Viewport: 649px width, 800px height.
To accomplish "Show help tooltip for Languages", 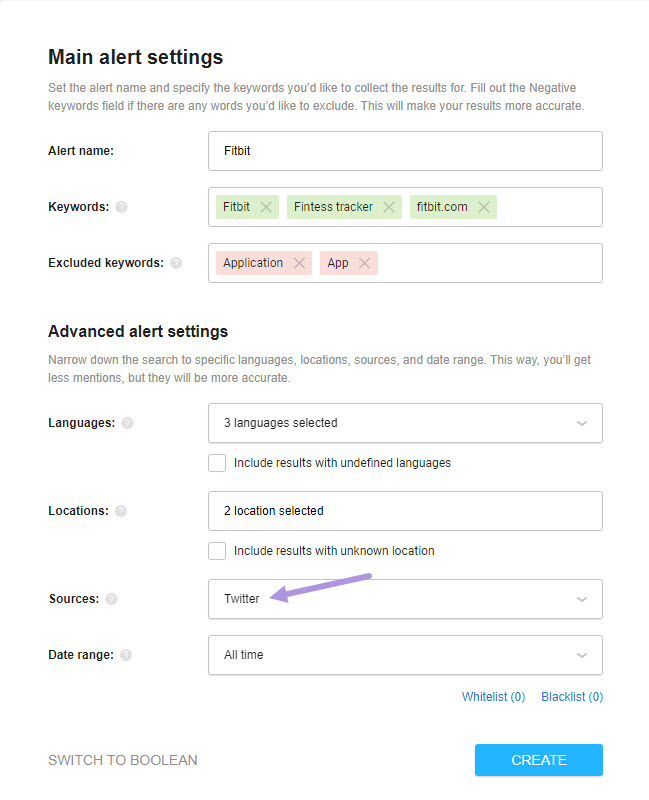I will (128, 423).
